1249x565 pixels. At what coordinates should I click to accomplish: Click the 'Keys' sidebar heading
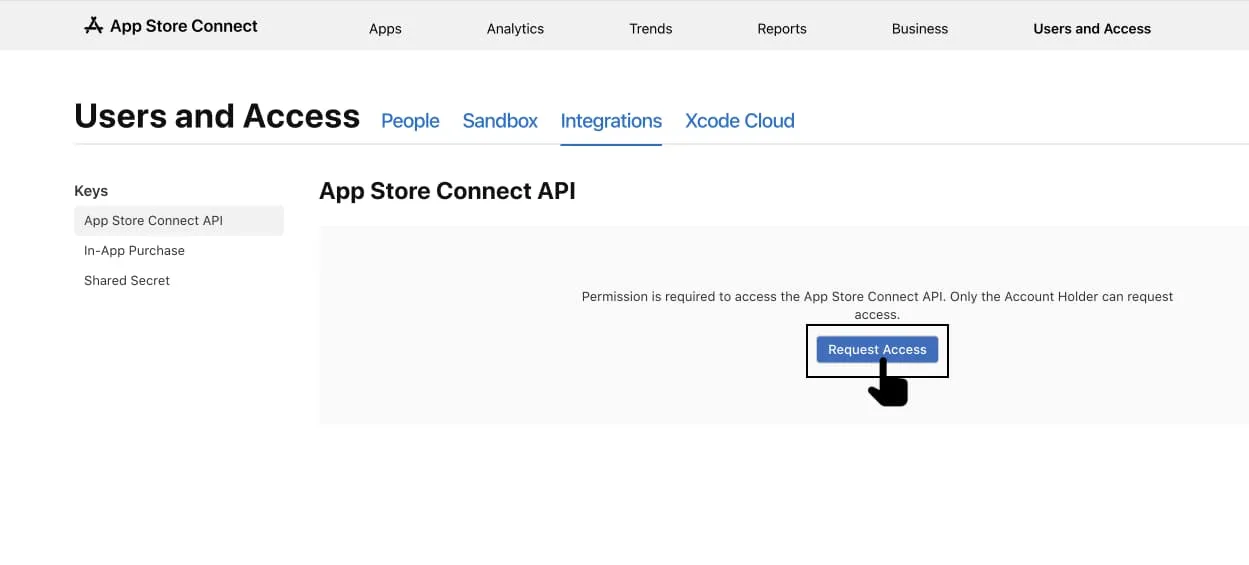coord(91,191)
